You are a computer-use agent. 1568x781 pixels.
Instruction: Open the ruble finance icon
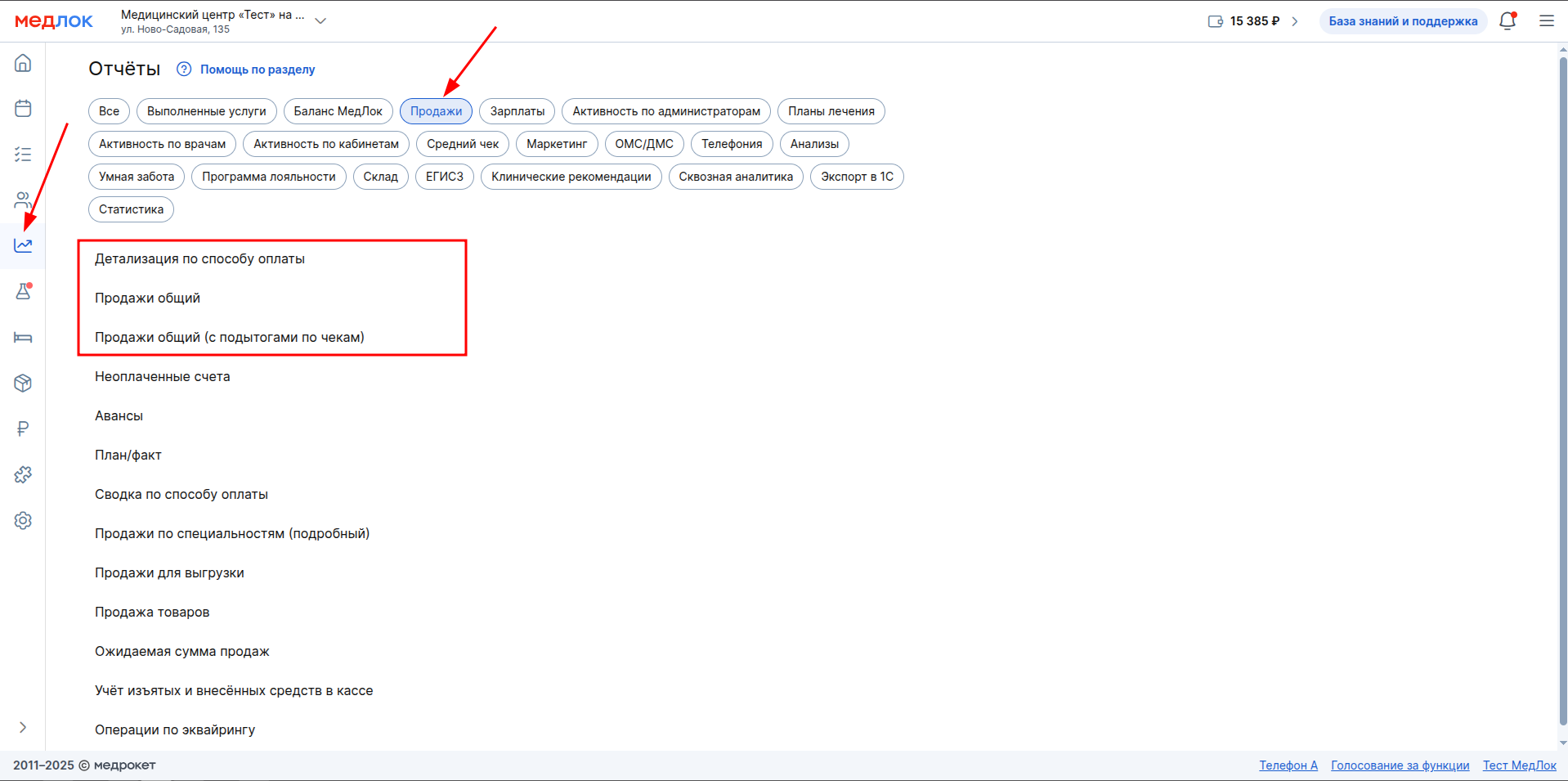click(23, 429)
